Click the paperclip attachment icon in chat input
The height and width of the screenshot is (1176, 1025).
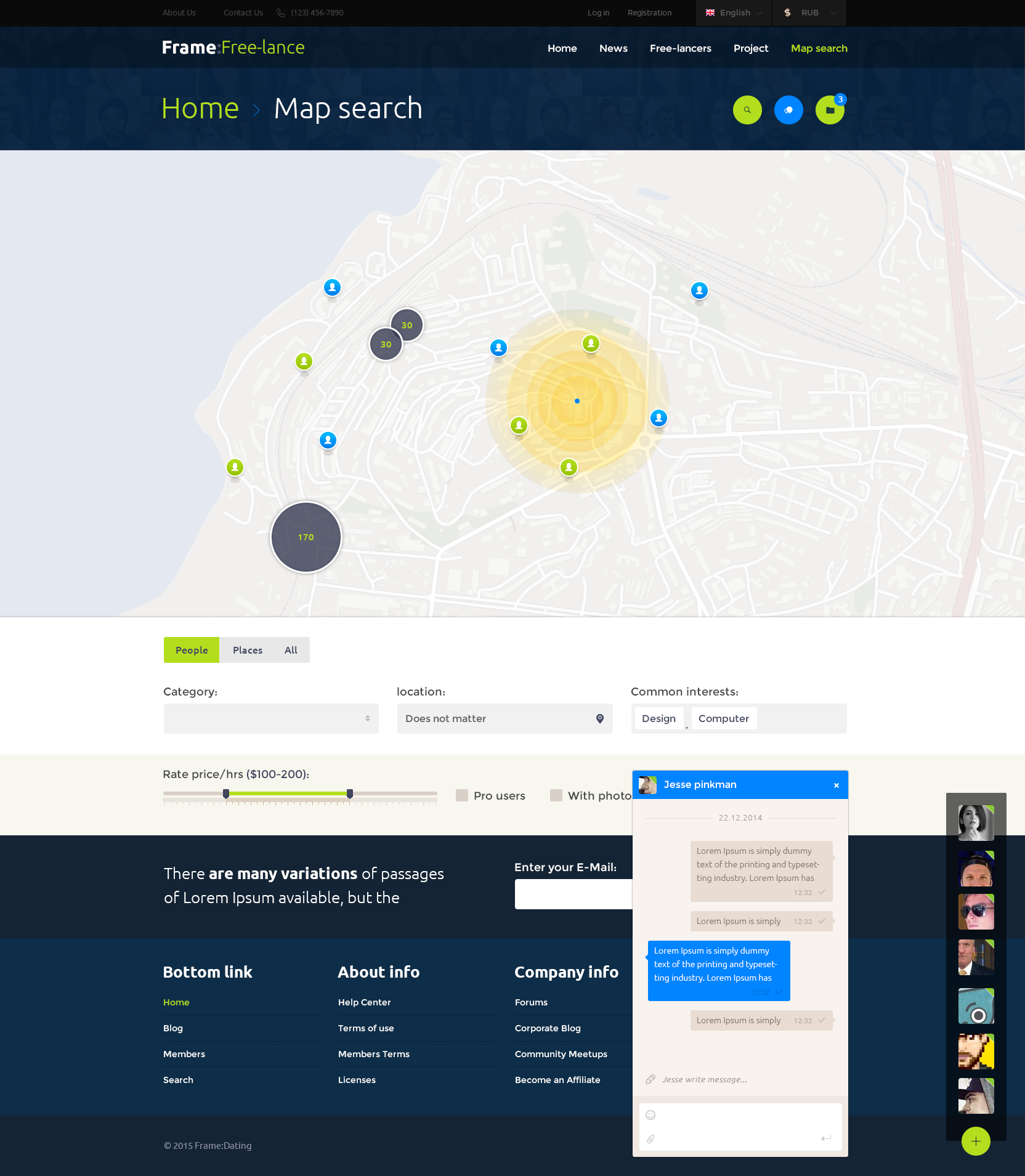click(650, 1139)
